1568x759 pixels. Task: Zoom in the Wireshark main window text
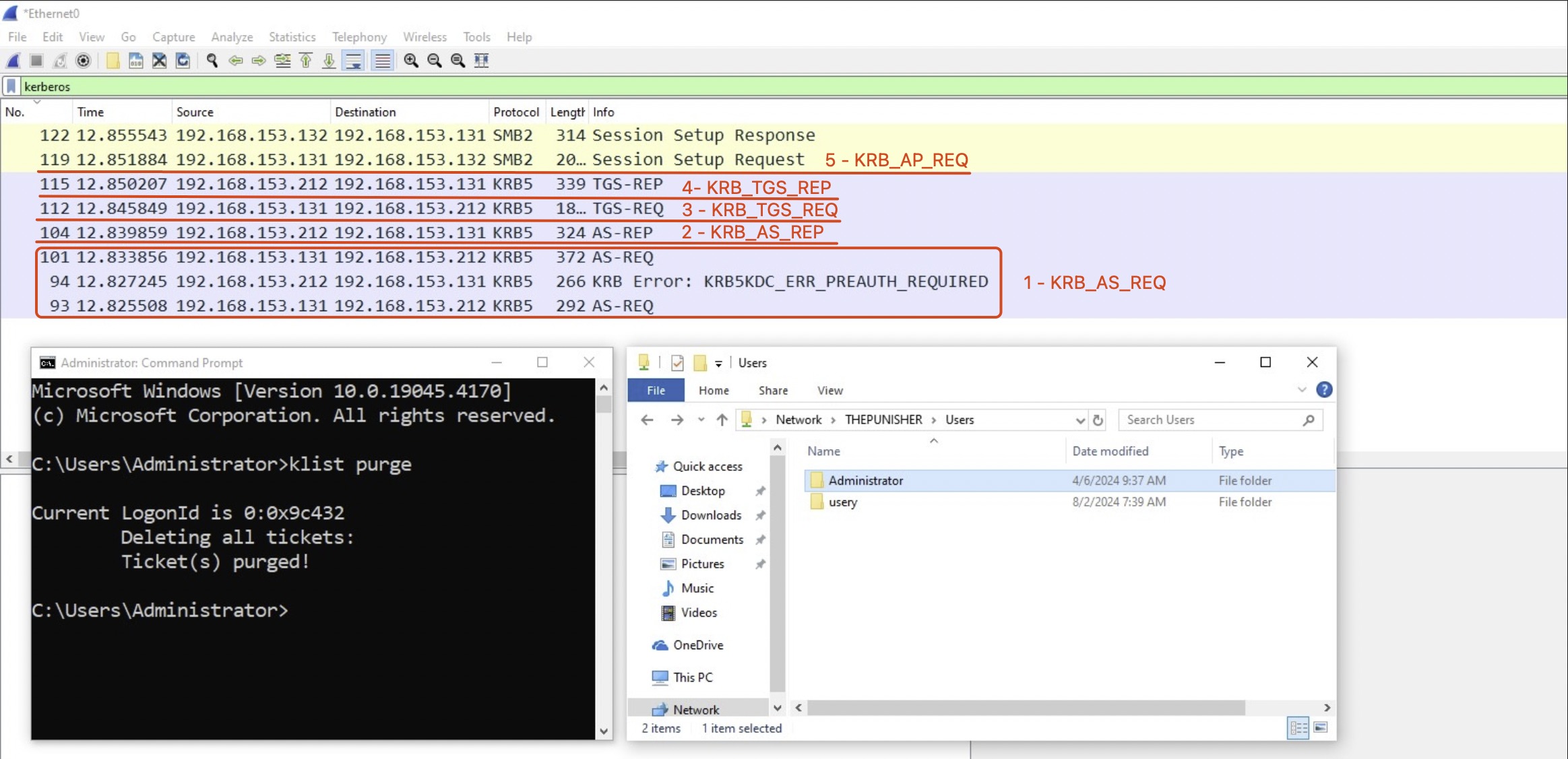pos(411,61)
